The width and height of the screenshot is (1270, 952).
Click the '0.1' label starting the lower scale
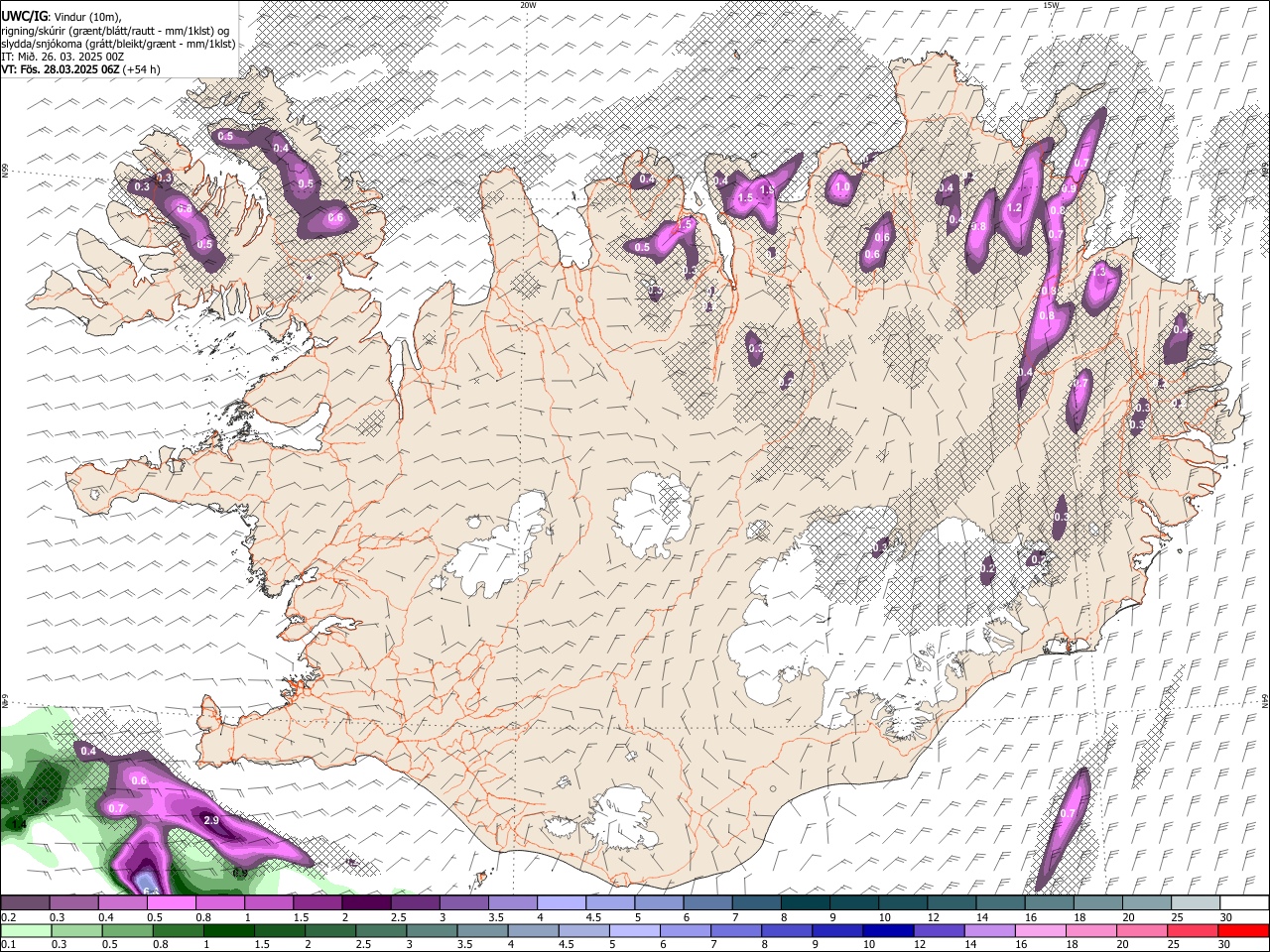[7, 945]
